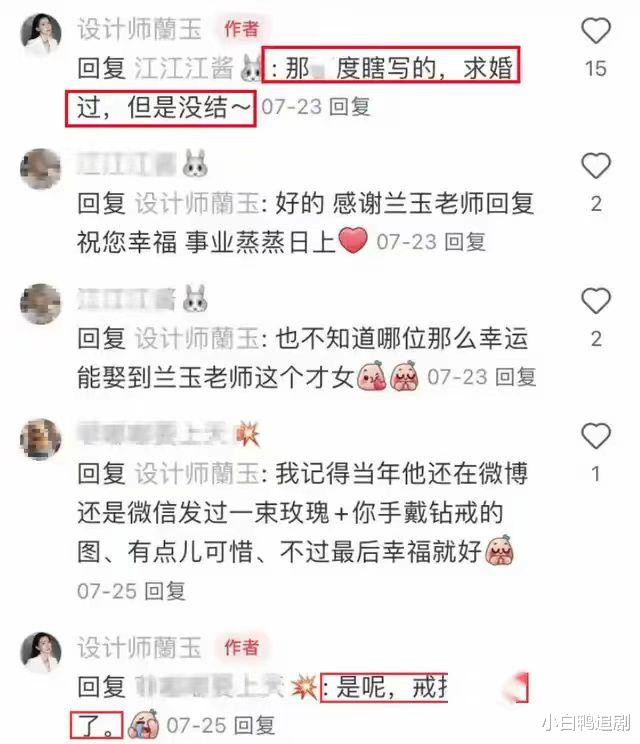Open 设计师蘭玉 avatar on first comment
The height and width of the screenshot is (744, 640).
click(41, 34)
